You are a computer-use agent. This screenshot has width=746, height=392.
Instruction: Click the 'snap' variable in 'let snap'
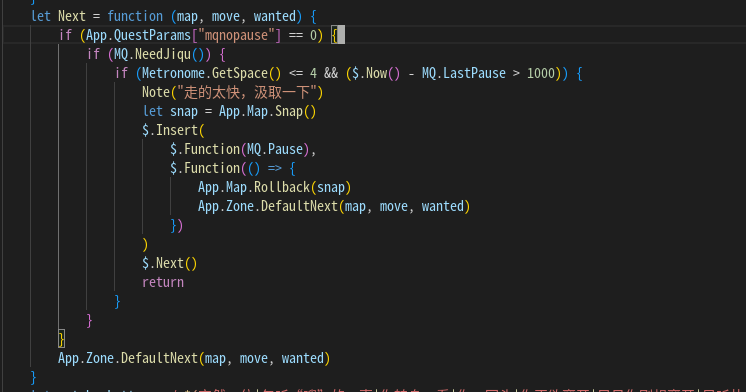[x=184, y=111]
